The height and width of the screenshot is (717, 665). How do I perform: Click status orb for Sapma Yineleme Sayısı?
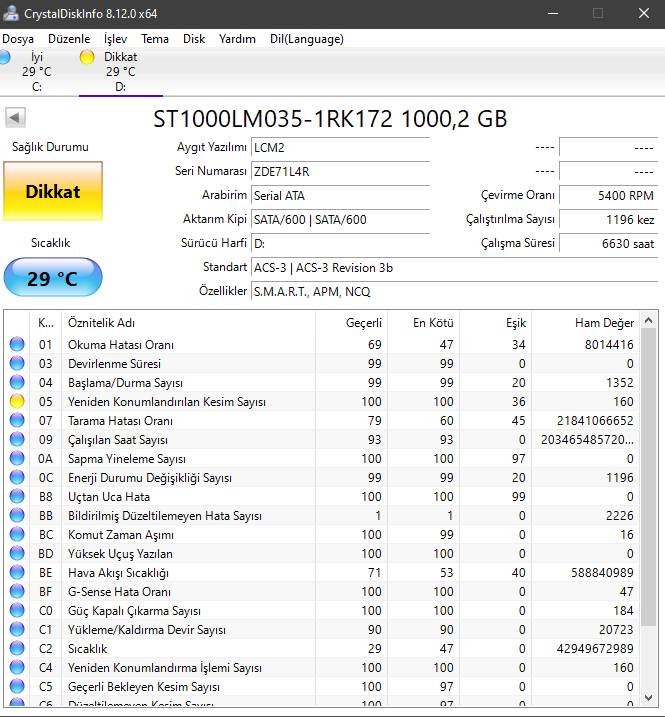coord(17,458)
